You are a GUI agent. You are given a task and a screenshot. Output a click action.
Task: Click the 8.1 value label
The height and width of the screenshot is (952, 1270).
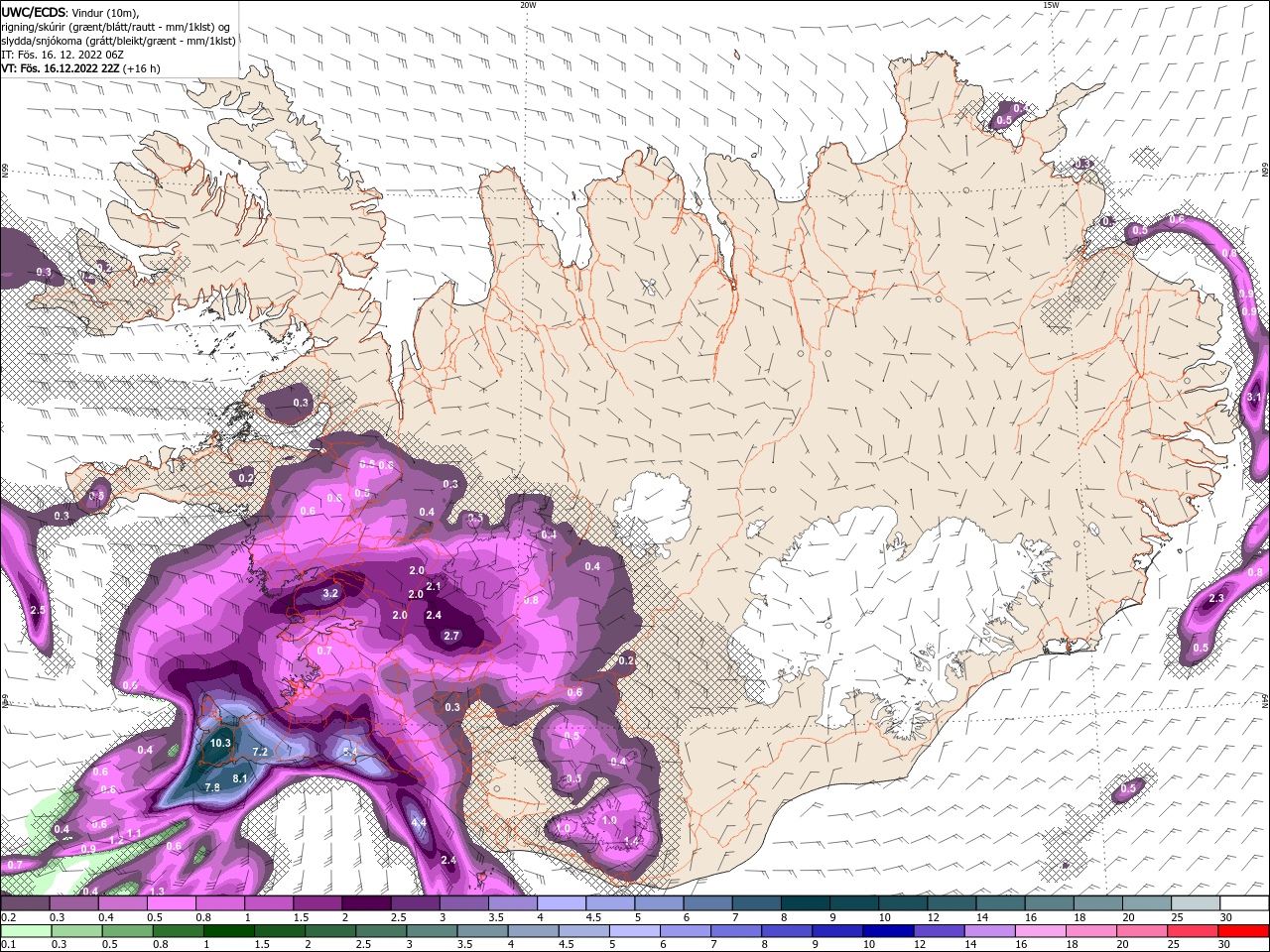click(x=239, y=778)
